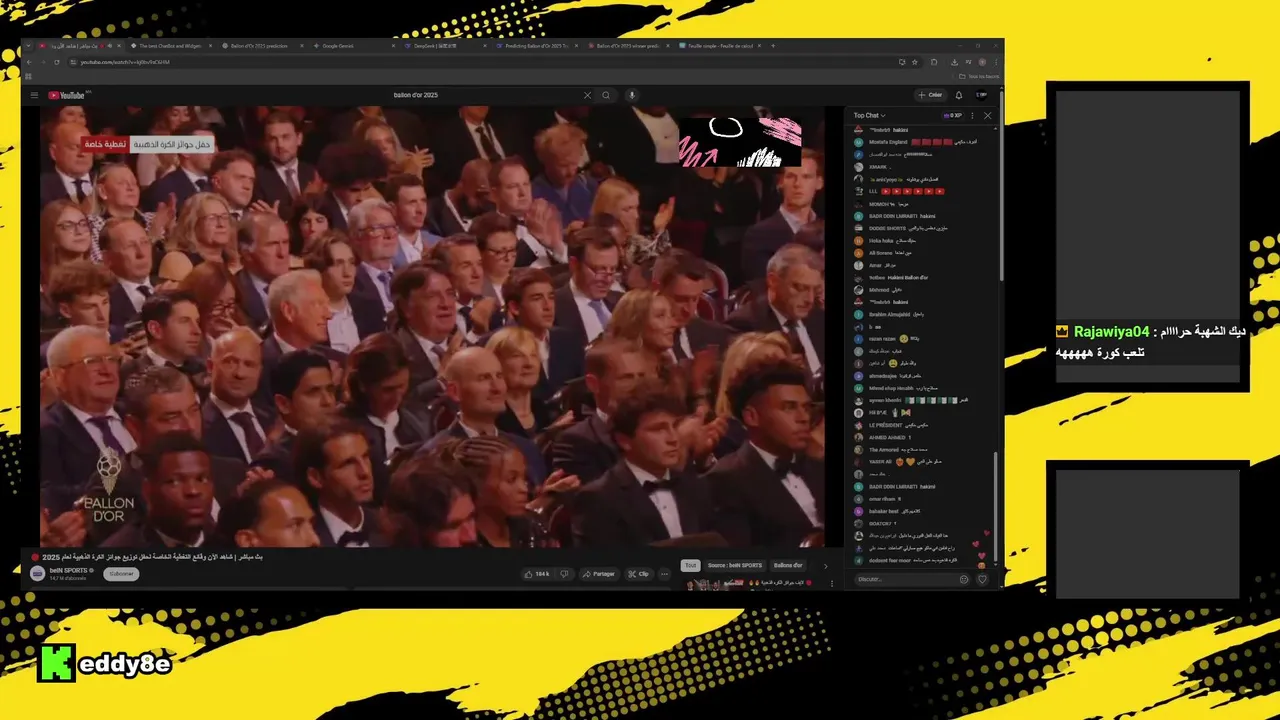Image resolution: width=1280 pixels, height=720 pixels.
Task: Switch to the DeepSeek tab
Action: [445, 45]
